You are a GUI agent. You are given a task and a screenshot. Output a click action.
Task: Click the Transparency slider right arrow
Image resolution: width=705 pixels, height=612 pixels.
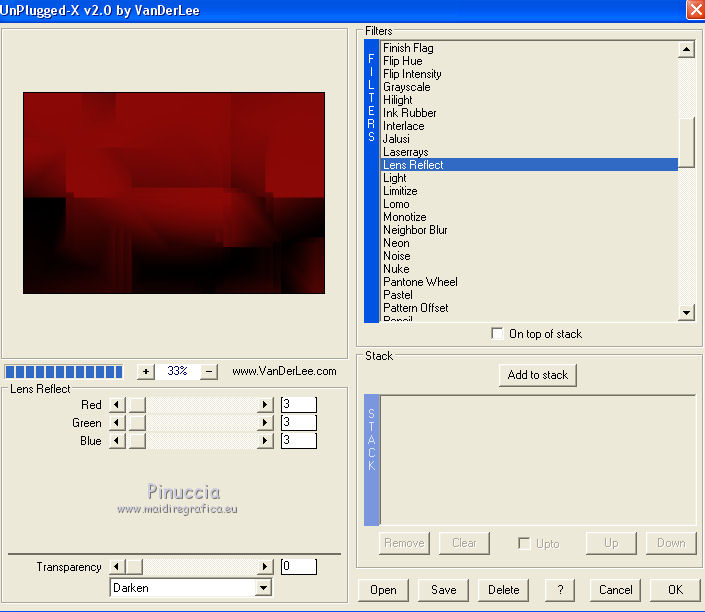(265, 567)
